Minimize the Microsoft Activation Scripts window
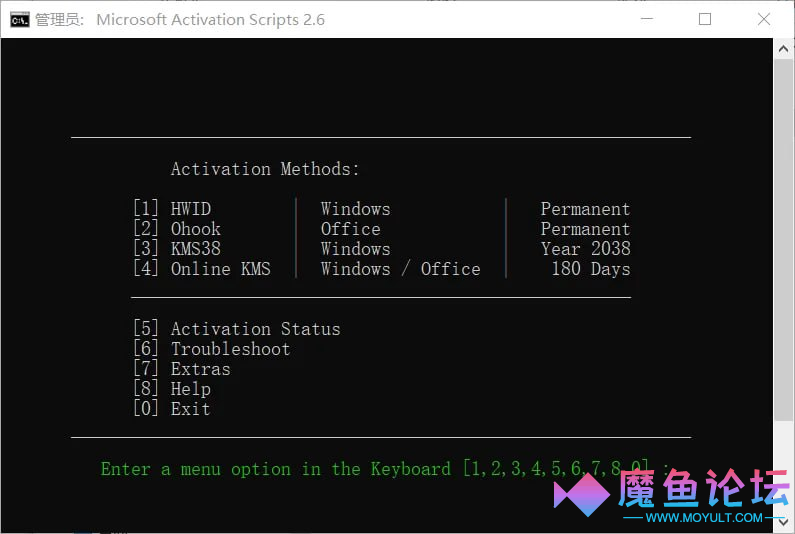This screenshot has width=795, height=534. point(646,19)
